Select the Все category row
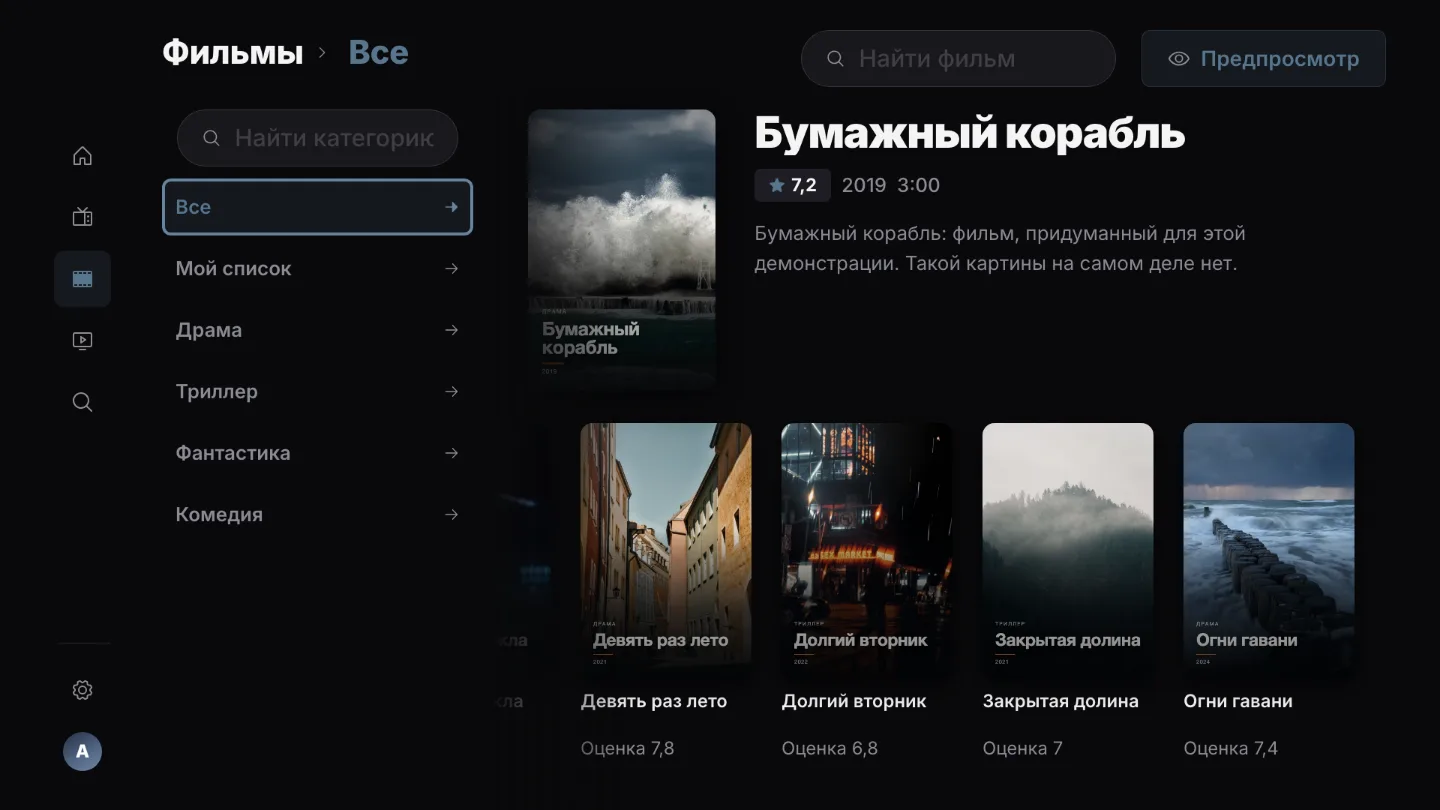Image resolution: width=1440 pixels, height=810 pixels. (x=317, y=207)
